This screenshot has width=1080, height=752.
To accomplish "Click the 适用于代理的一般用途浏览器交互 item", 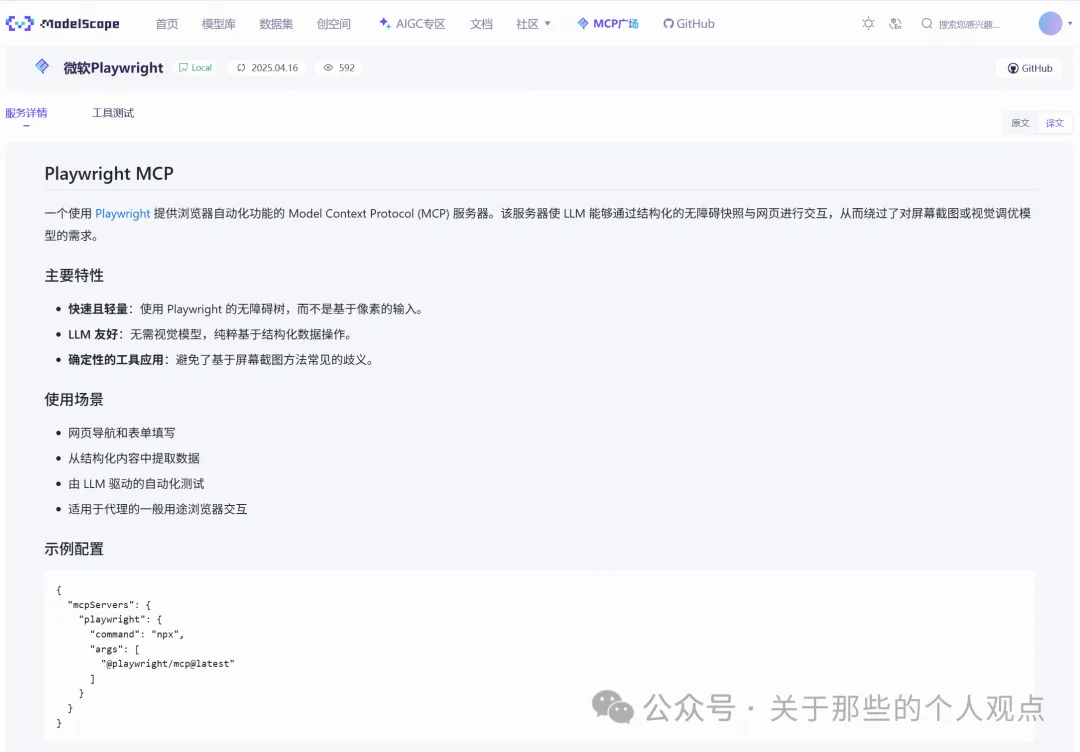I will click(158, 509).
